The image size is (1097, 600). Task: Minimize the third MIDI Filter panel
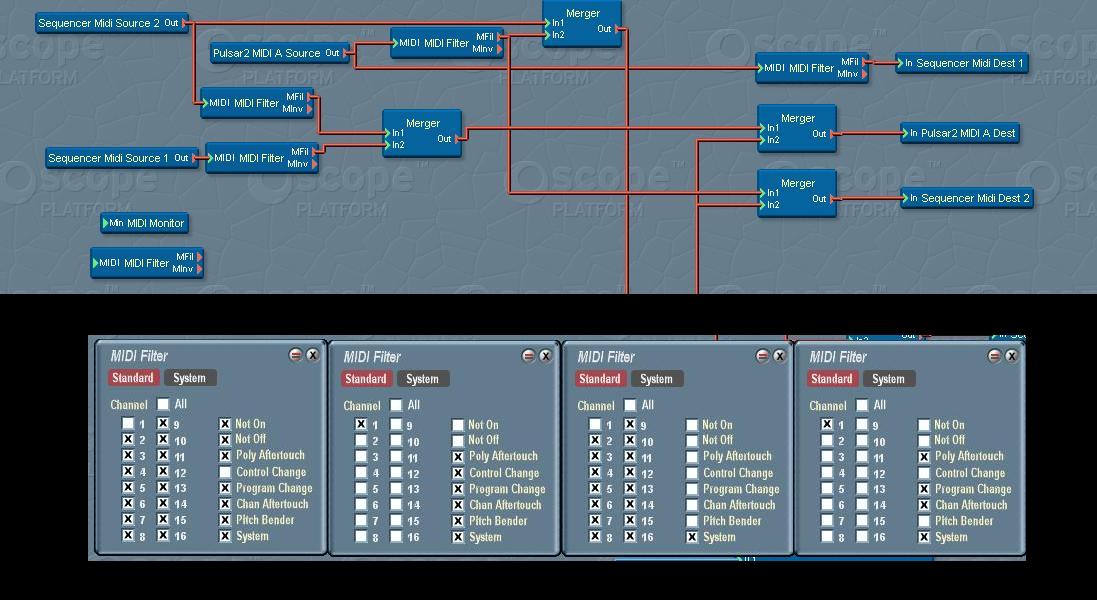click(x=762, y=356)
